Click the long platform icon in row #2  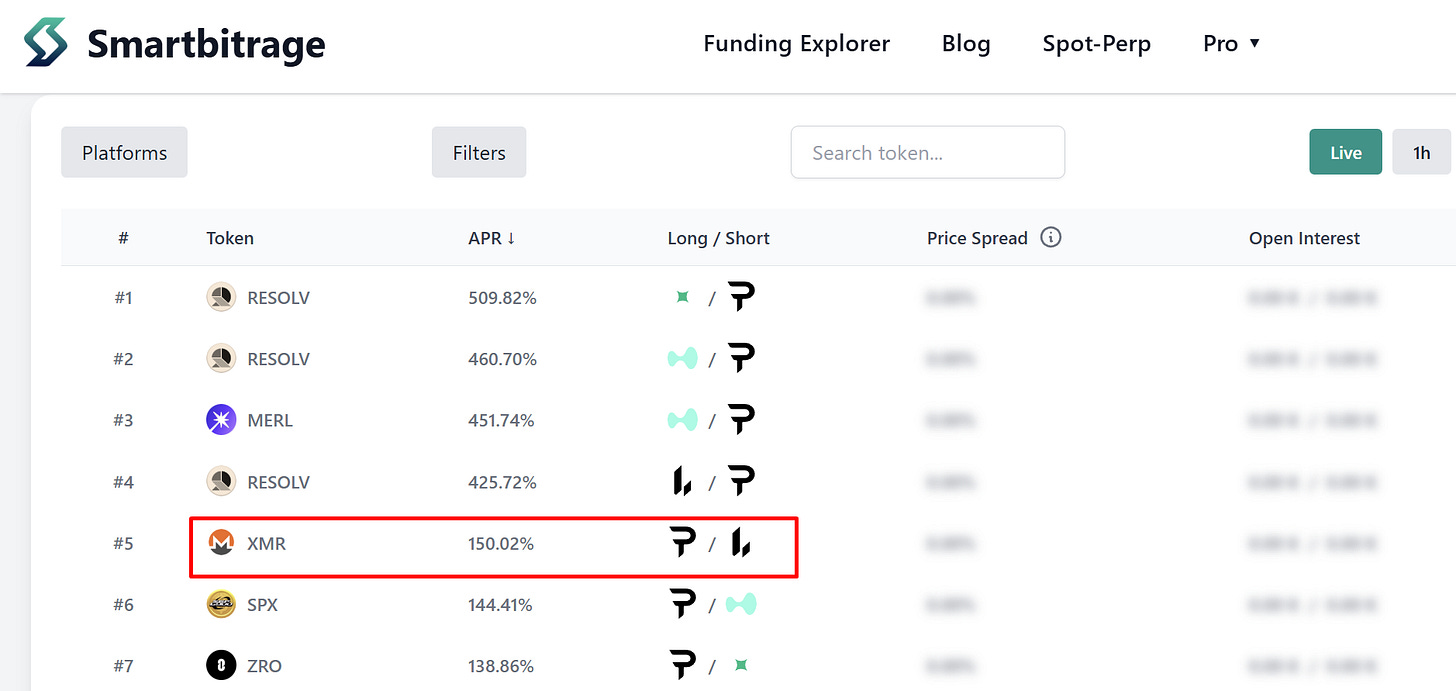682,358
